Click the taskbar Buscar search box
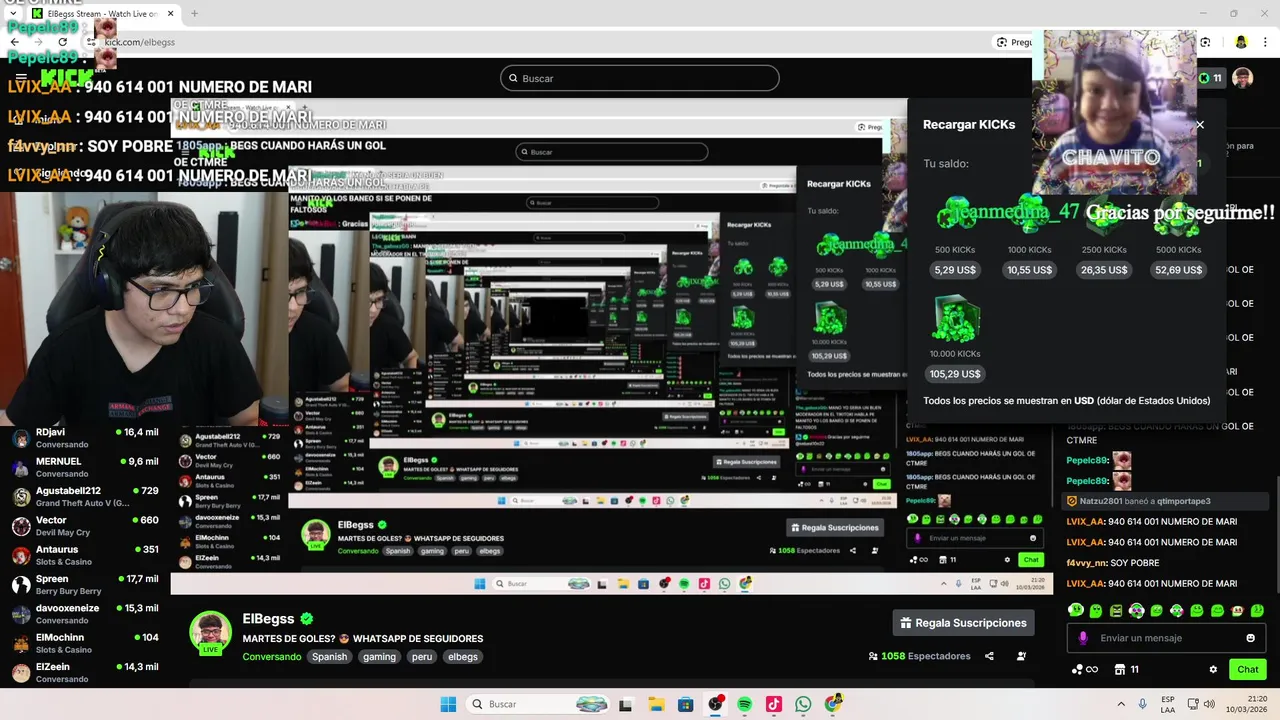 click(x=538, y=704)
